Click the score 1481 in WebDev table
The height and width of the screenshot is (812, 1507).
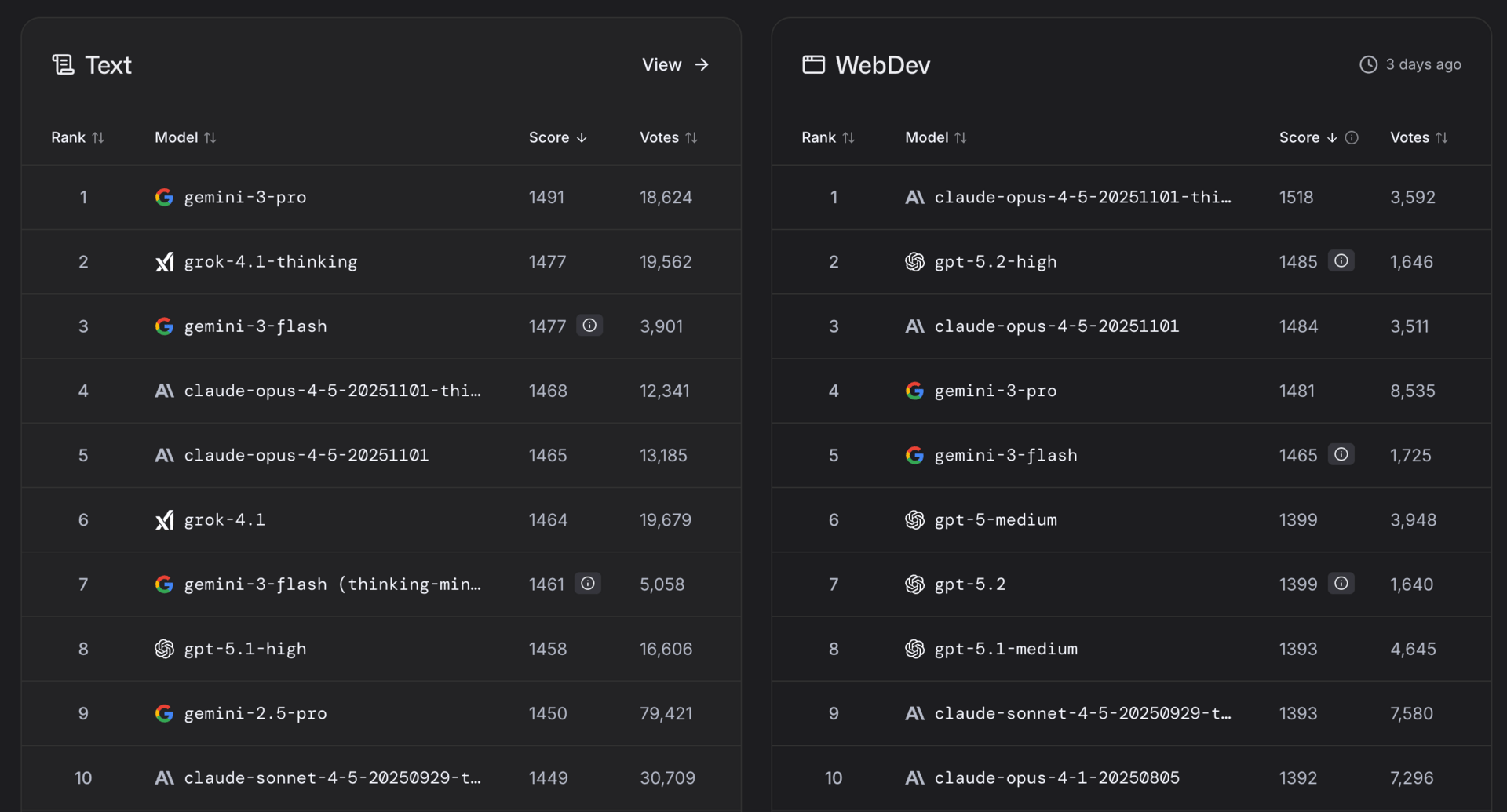[x=1297, y=391]
